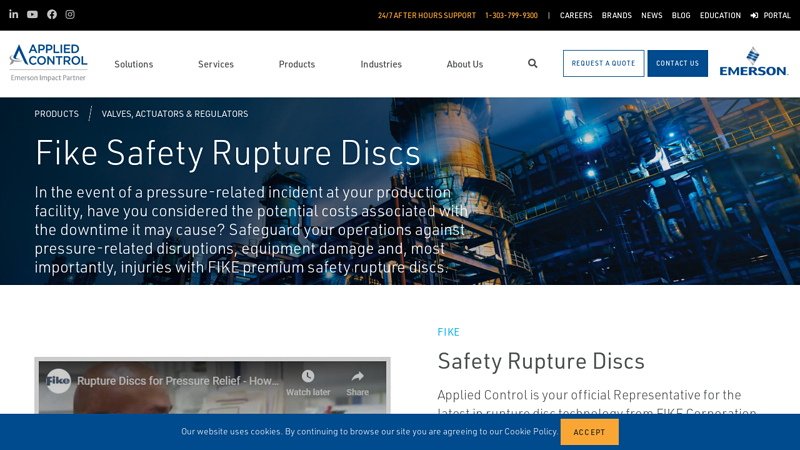This screenshot has width=800, height=450.
Task: Open the Instagram social icon
Action: (x=70, y=14)
